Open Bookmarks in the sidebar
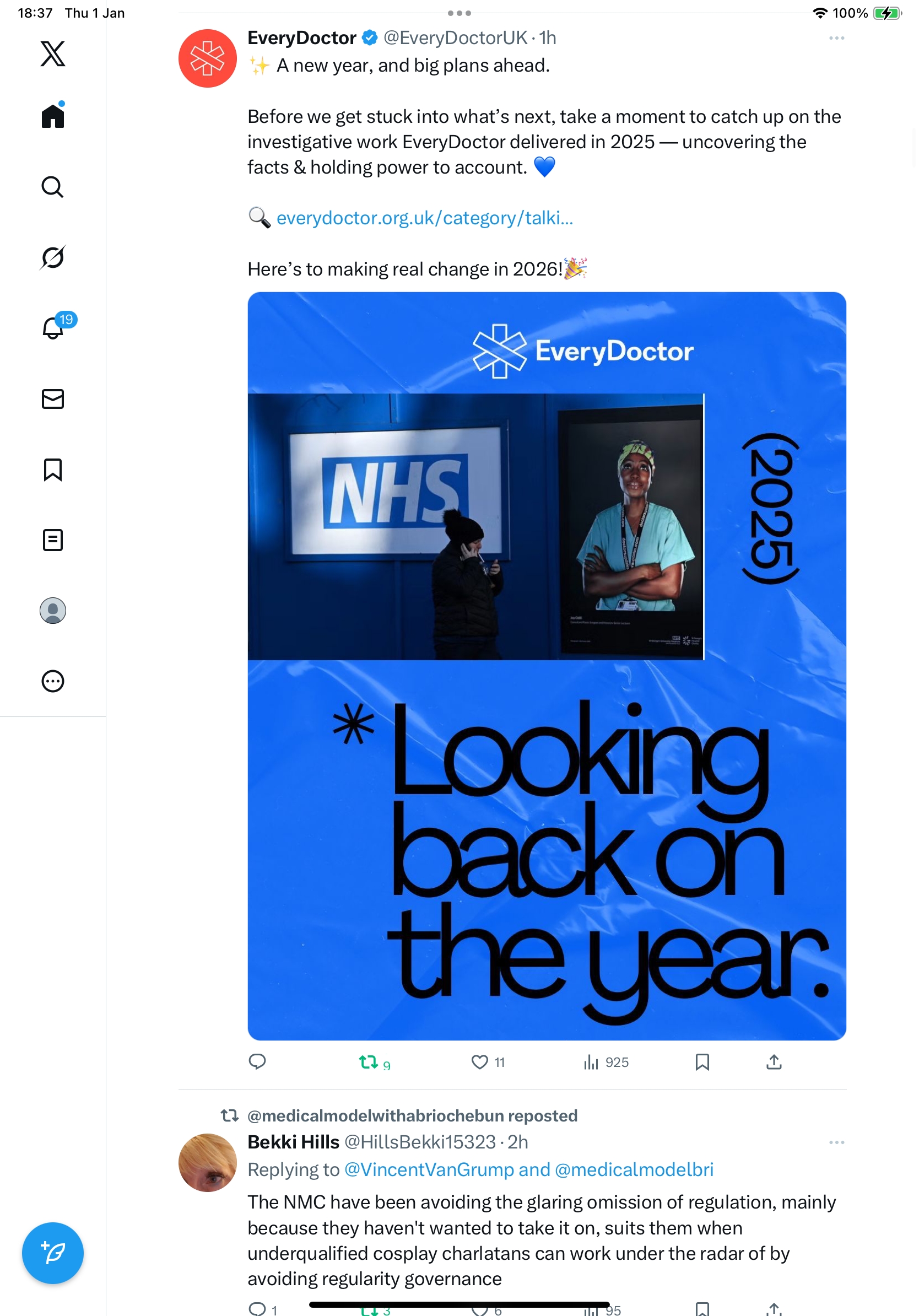The width and height of the screenshot is (919, 1316). pyautogui.click(x=53, y=470)
